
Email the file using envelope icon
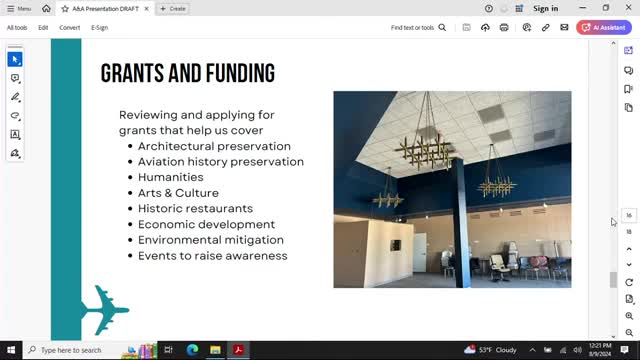[564, 28]
